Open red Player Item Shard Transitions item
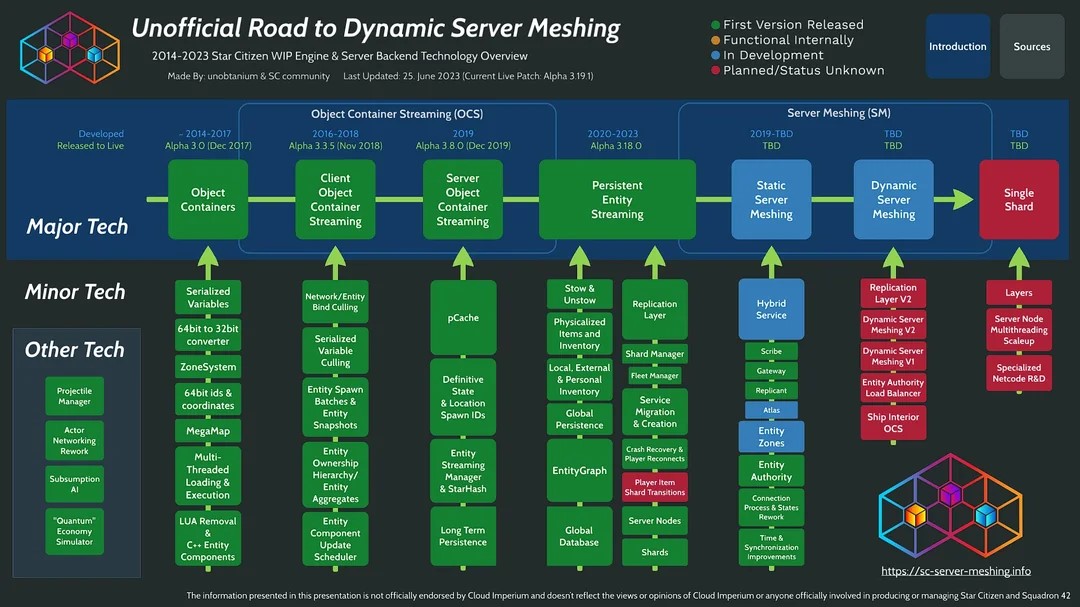Screen dimensions: 1080x607 click(x=654, y=487)
